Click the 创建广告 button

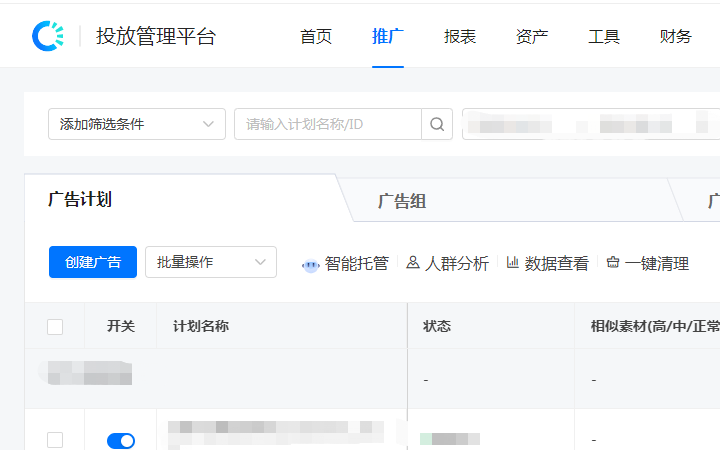[93, 262]
